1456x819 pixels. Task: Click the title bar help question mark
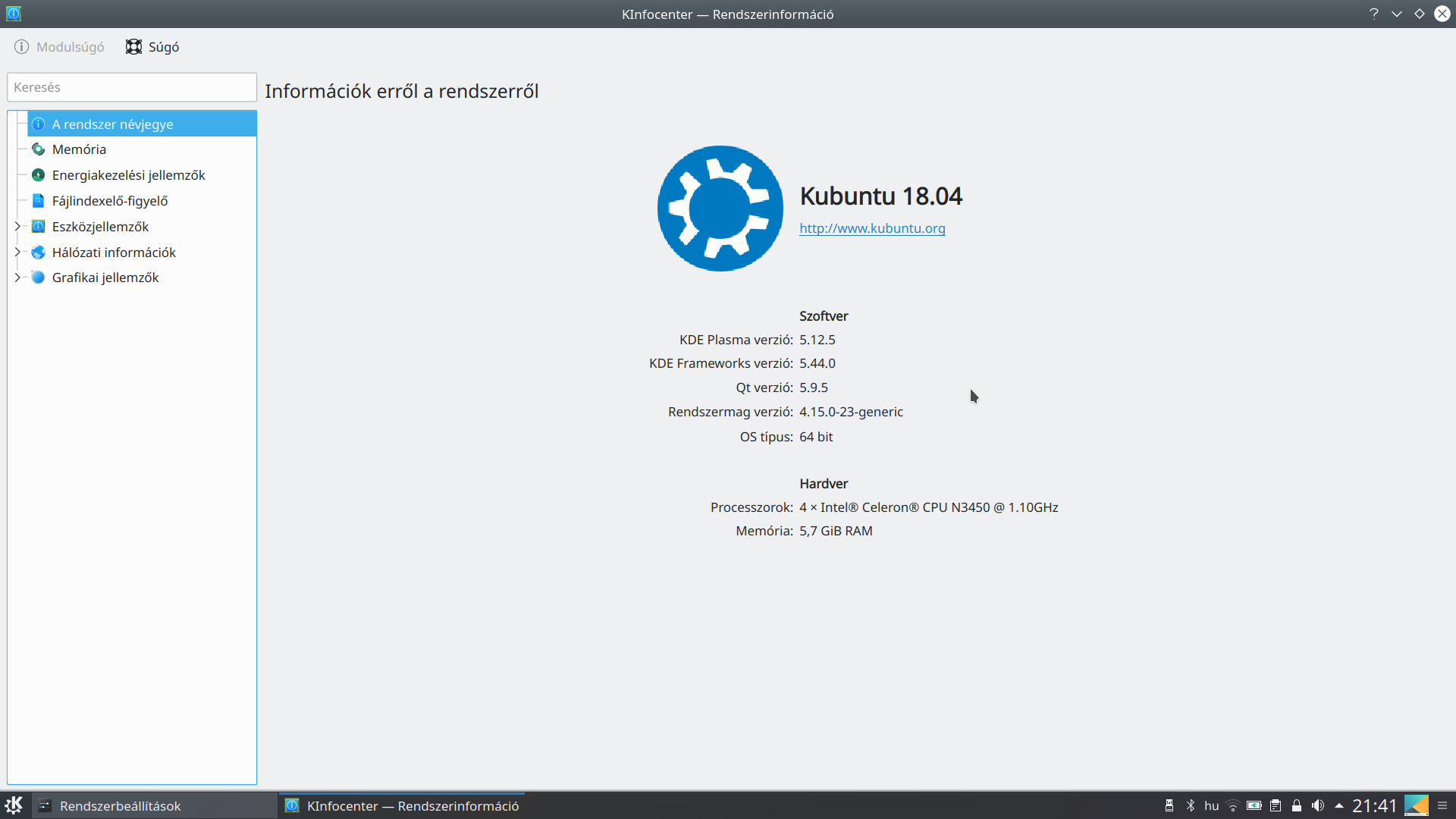click(x=1374, y=14)
